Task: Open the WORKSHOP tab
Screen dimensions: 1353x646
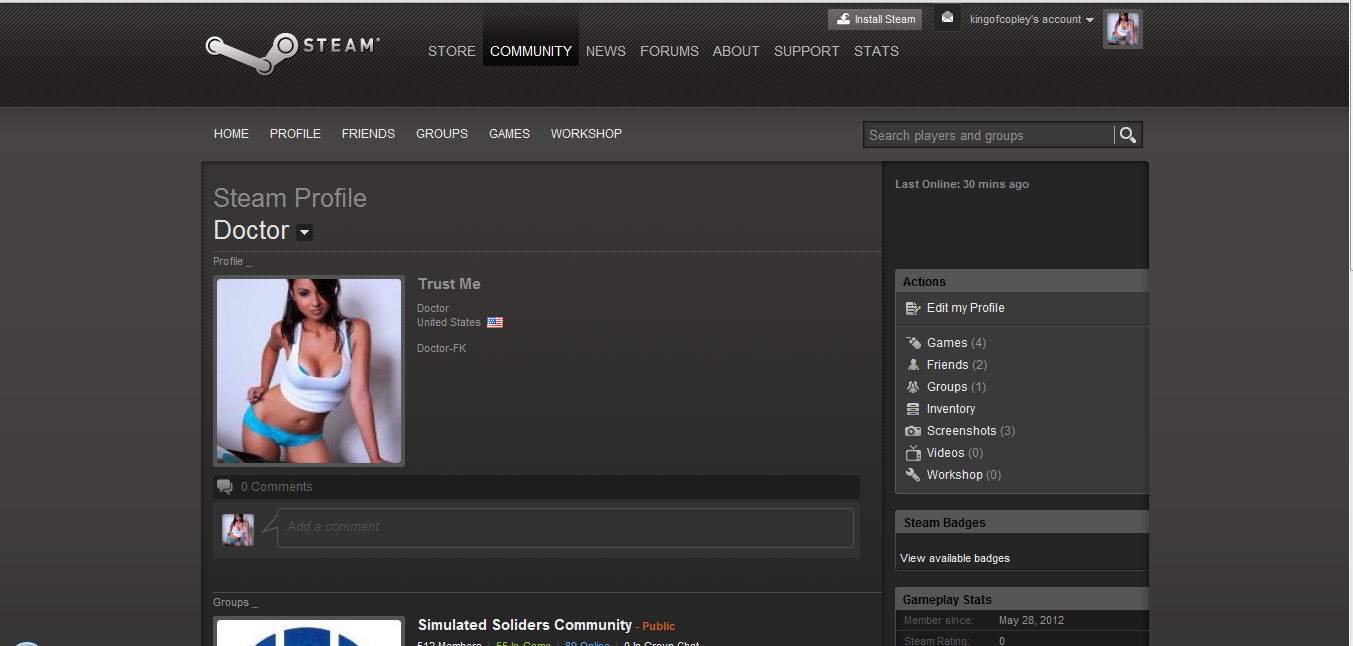Action: tap(586, 134)
